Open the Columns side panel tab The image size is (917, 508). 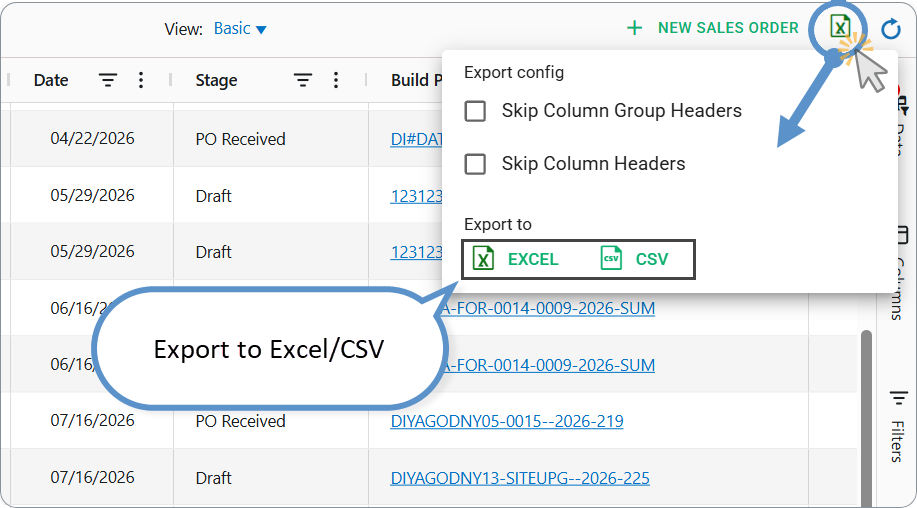[898, 275]
